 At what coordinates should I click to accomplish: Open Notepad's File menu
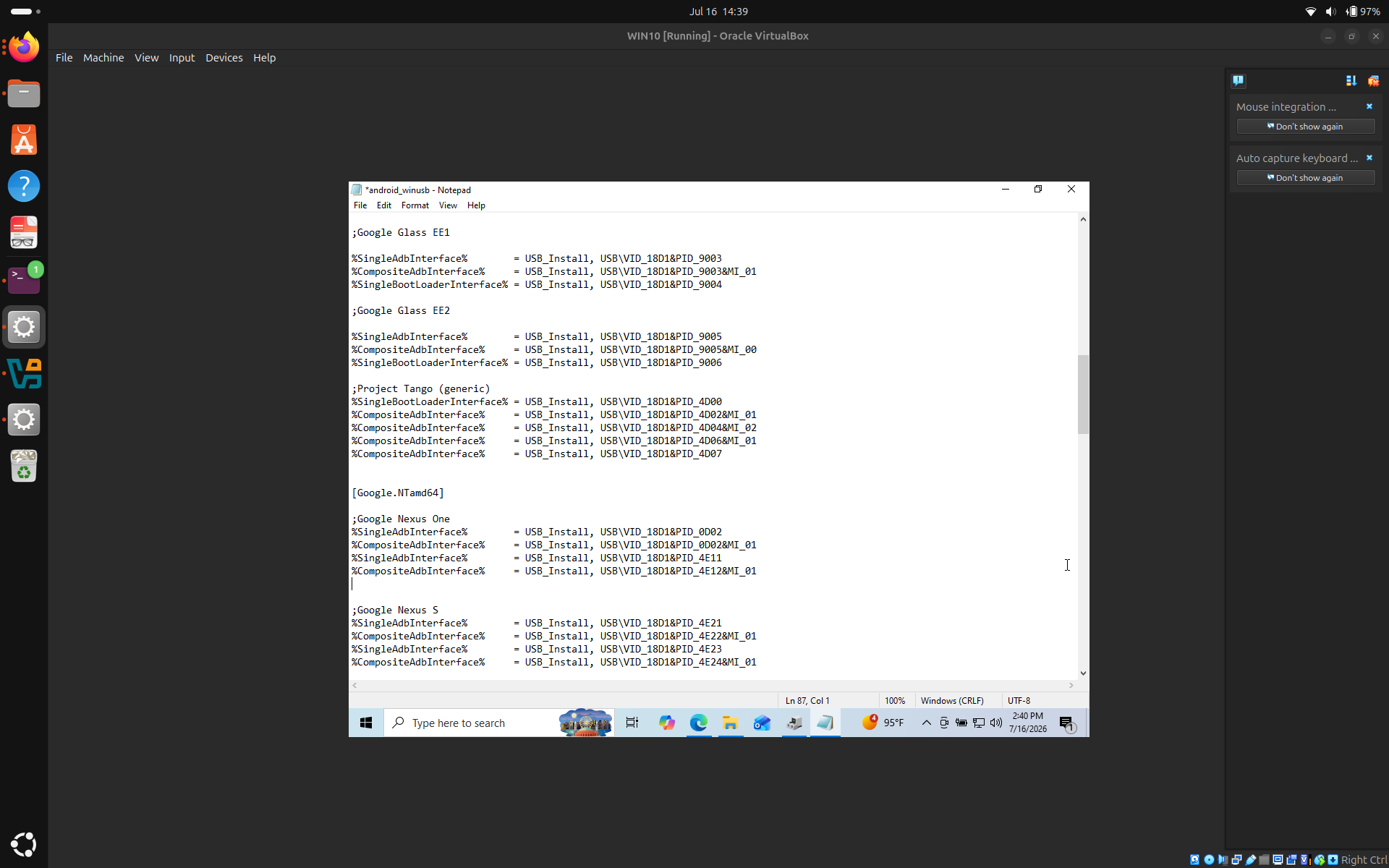point(360,205)
